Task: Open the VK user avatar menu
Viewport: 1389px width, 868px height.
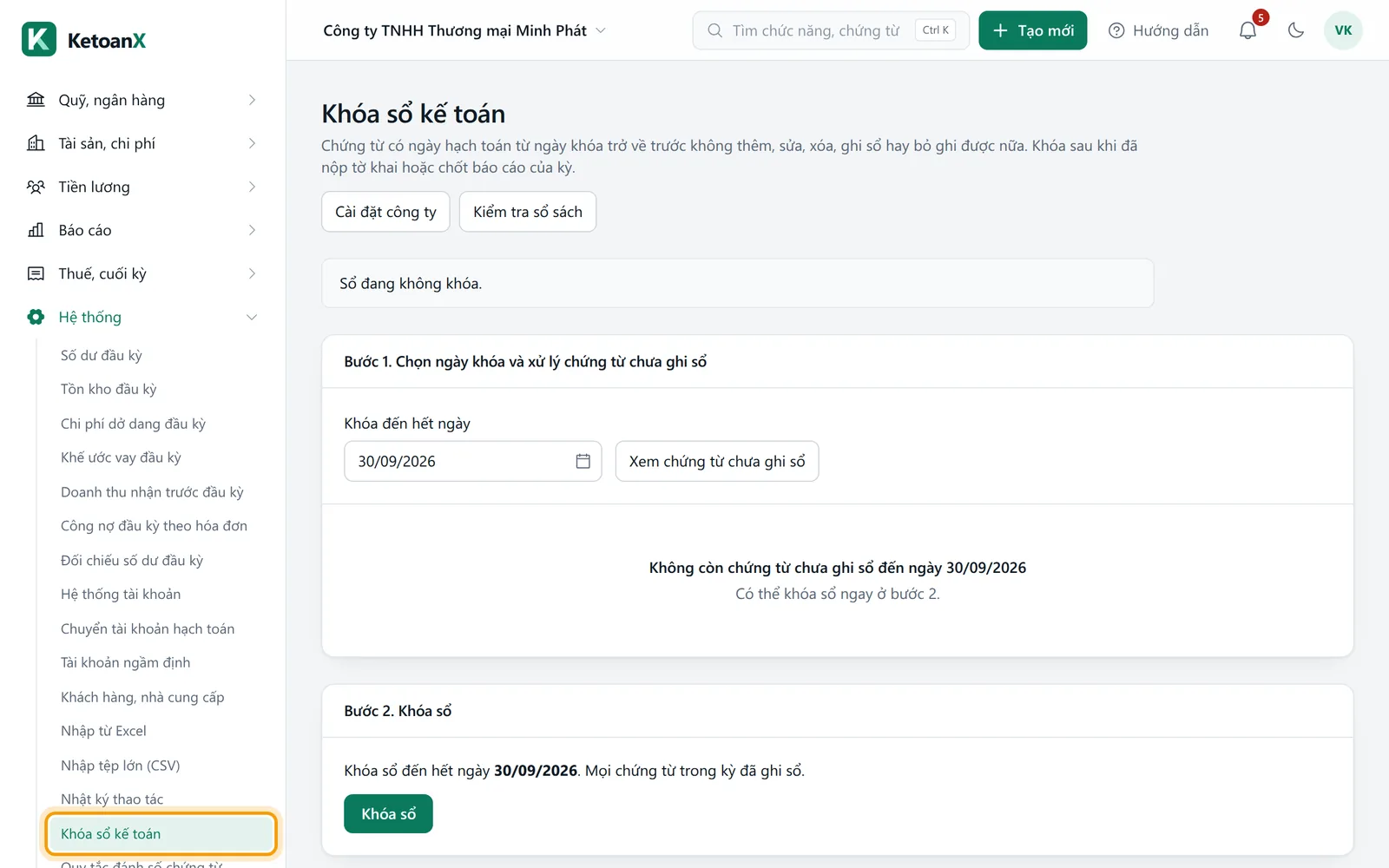Action: point(1343,30)
